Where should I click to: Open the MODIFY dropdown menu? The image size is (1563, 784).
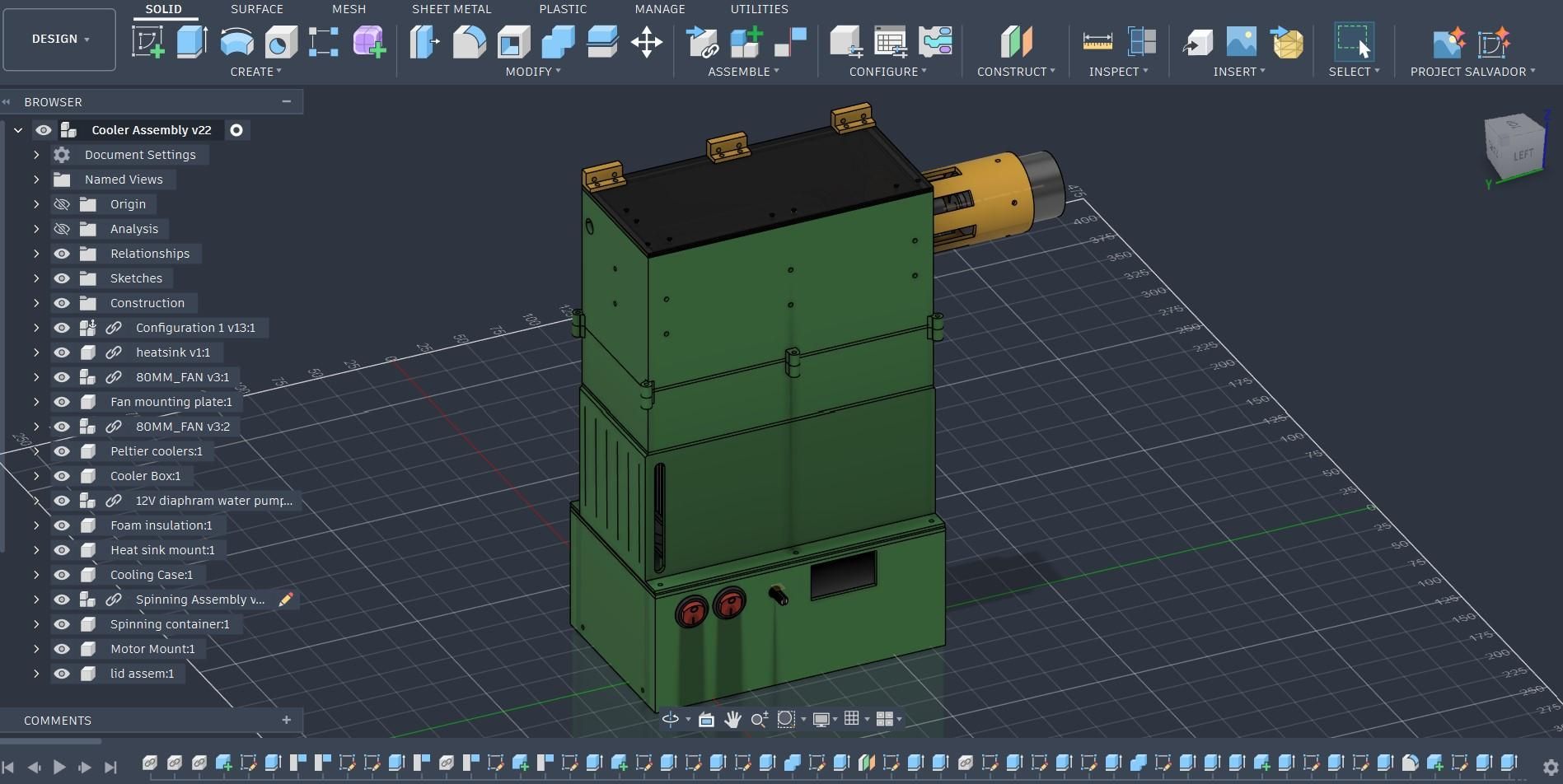[x=533, y=72]
